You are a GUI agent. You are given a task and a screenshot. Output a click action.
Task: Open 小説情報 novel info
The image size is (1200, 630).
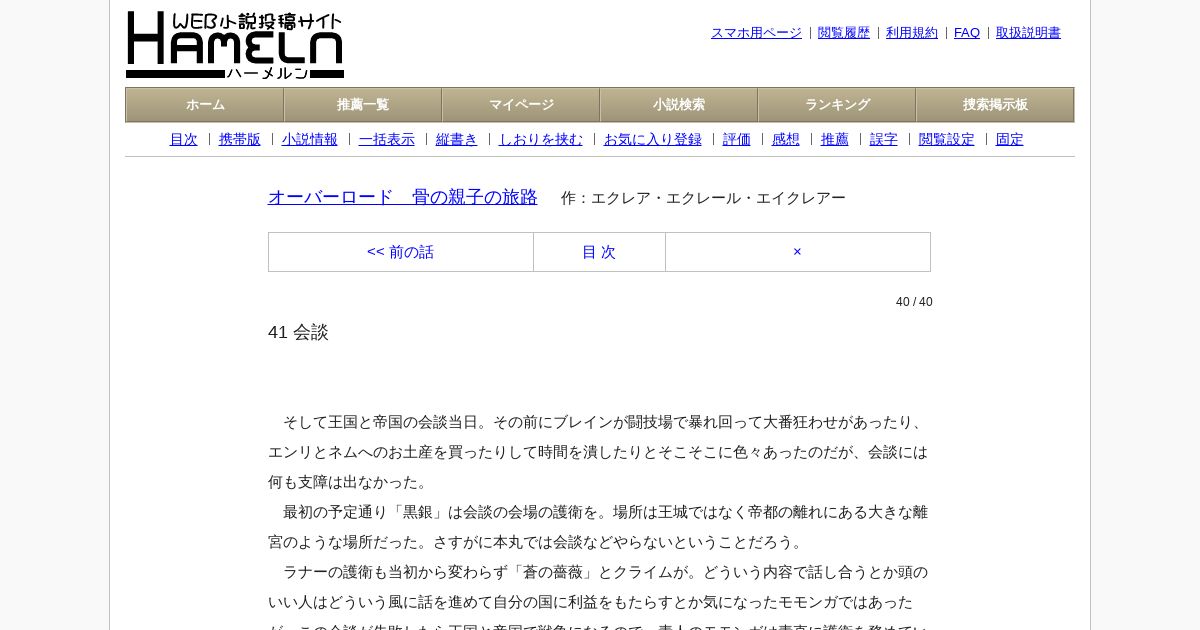(310, 140)
